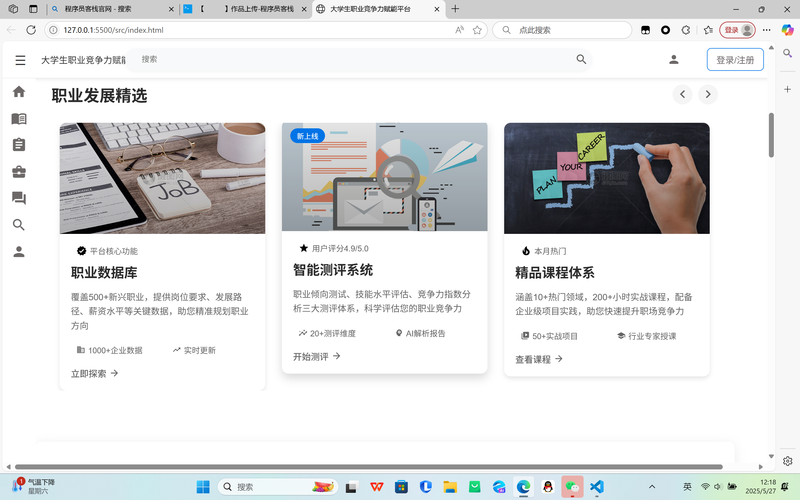
Task: Click the 立即探索 link
Action: tap(94, 373)
